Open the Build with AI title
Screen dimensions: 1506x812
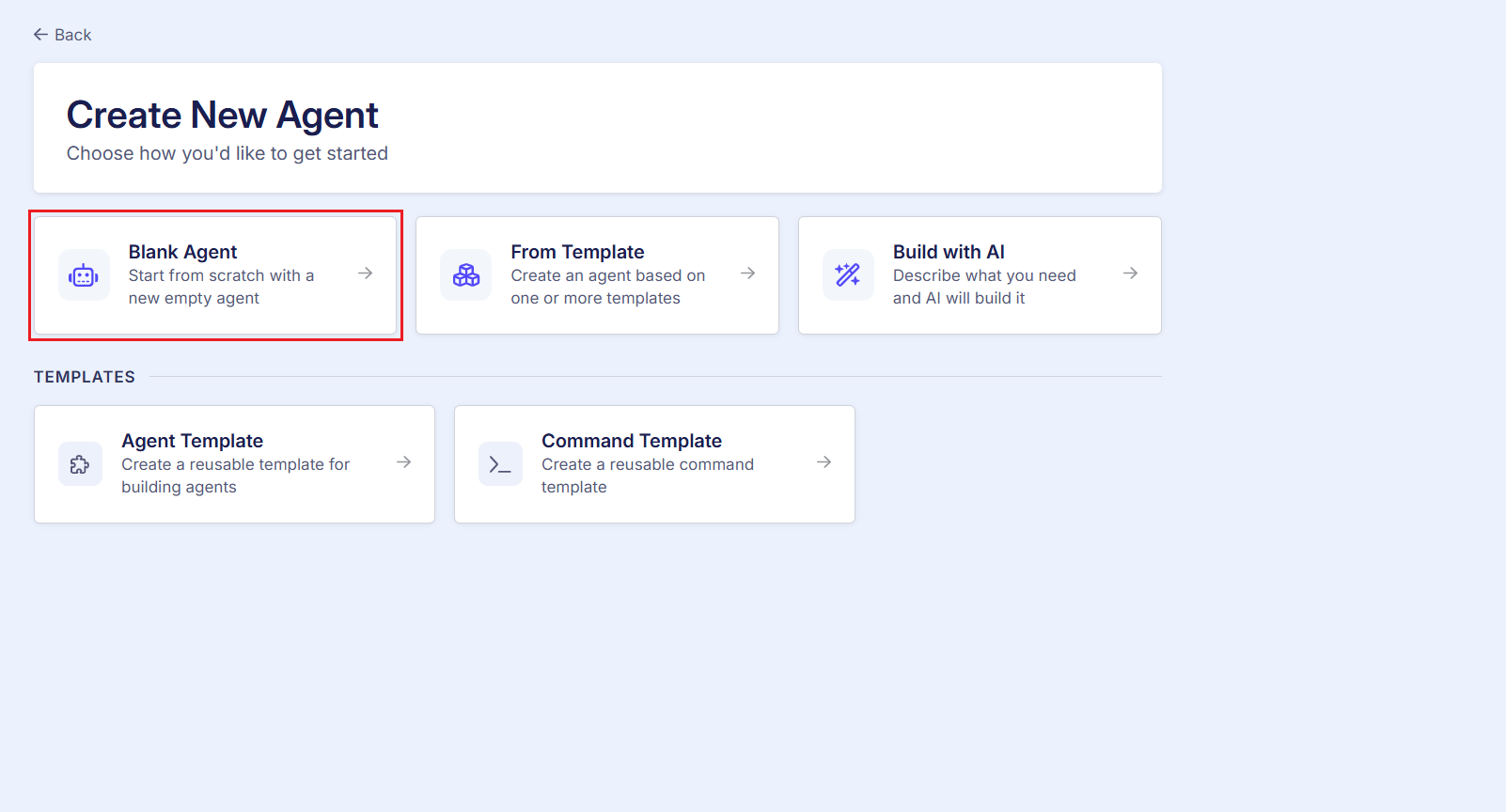pos(949,252)
